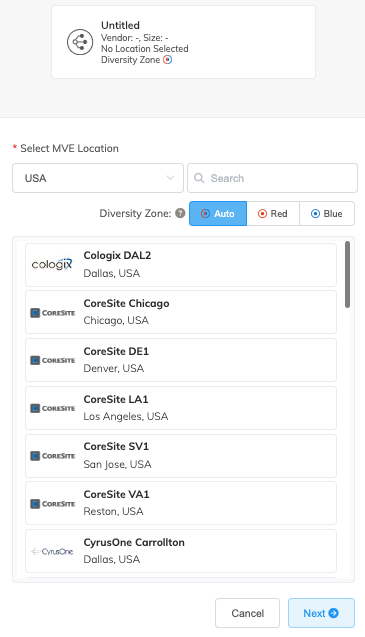This screenshot has height=637, width=365.
Task: Click the Next button
Action: (322, 613)
